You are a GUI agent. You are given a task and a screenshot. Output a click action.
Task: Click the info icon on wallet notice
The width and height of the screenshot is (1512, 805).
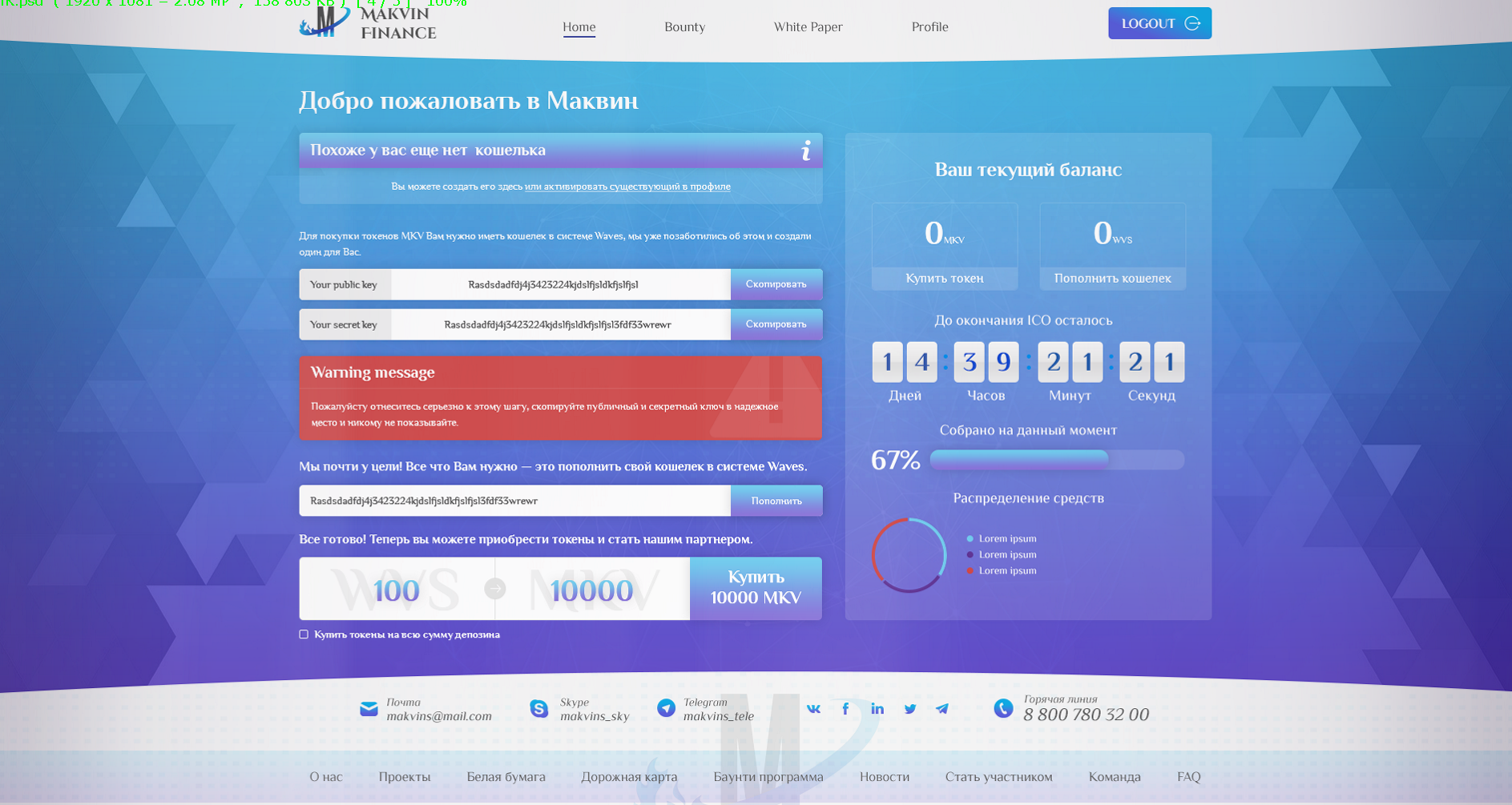click(x=806, y=151)
